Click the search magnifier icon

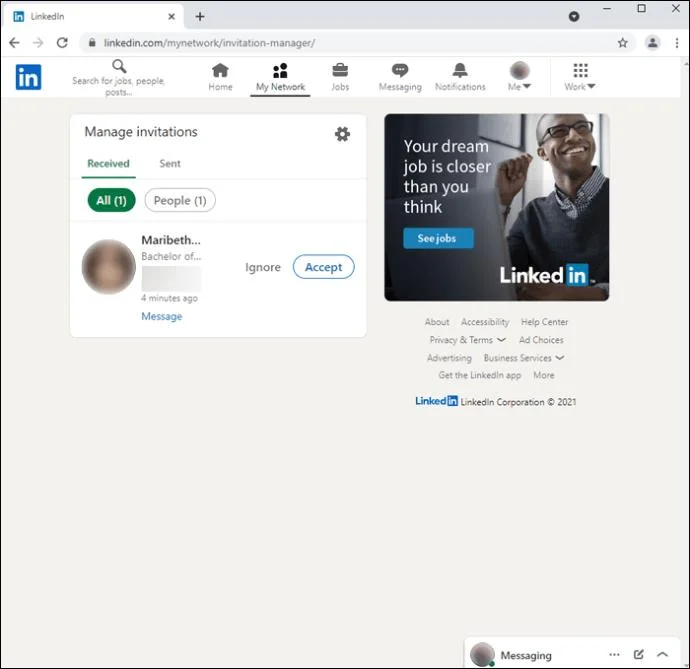point(119,66)
